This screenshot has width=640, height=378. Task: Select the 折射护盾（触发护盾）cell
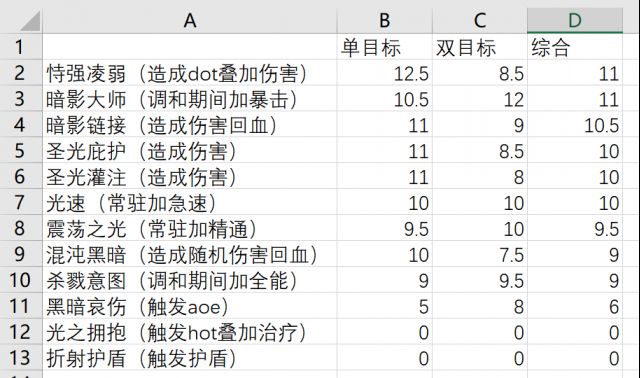(190, 358)
